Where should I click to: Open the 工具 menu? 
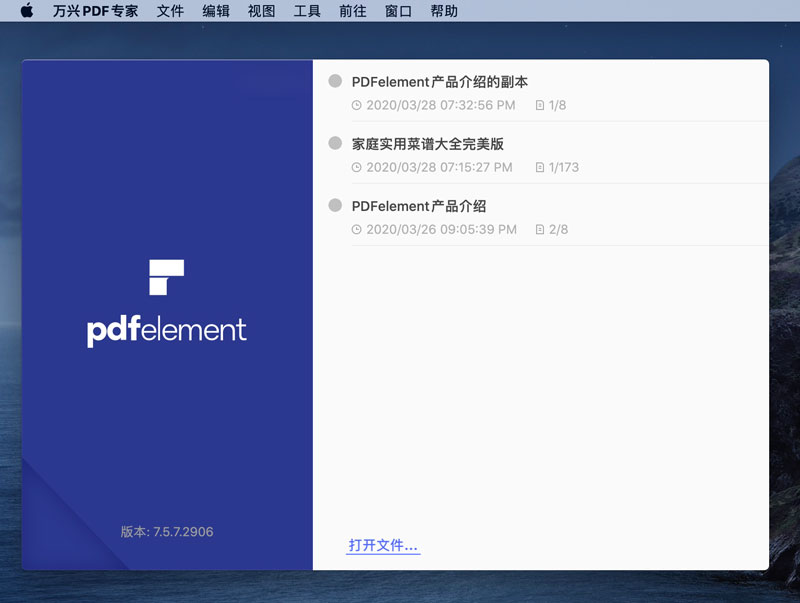(x=306, y=12)
